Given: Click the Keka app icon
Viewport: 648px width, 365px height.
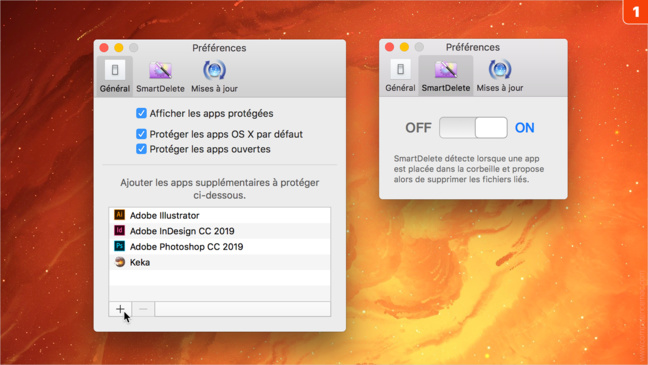Looking at the screenshot, I should tap(119, 262).
